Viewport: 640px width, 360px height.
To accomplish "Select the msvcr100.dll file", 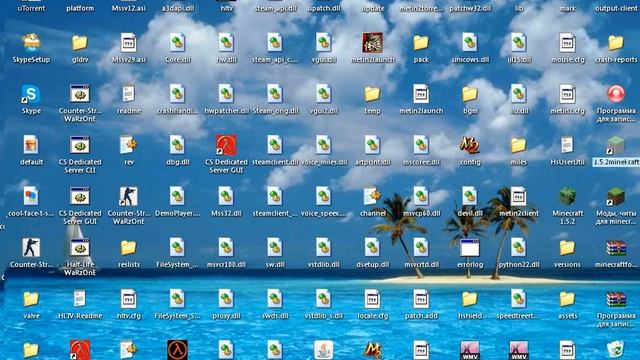I will coord(226,248).
